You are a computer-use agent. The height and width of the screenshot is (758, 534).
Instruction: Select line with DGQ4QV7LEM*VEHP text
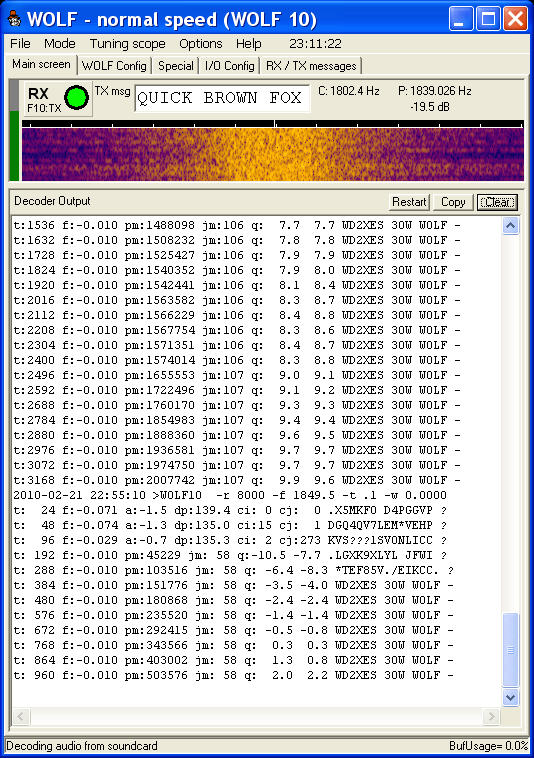(x=230, y=525)
